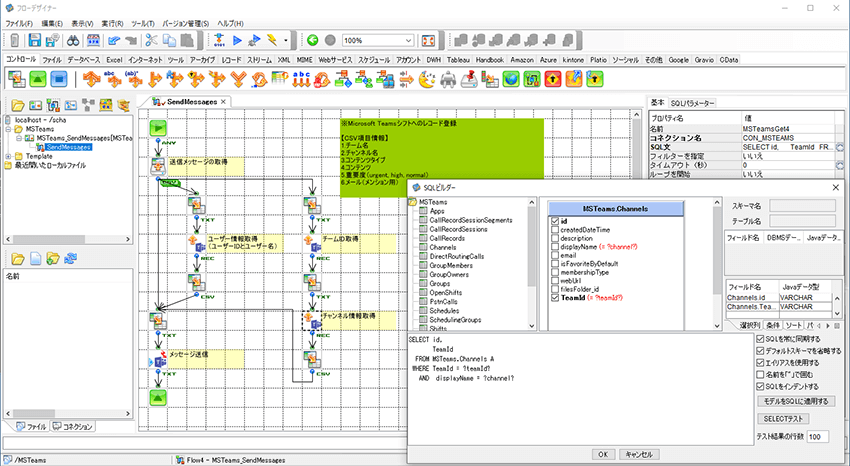Click the モデルをSQLに適用する button
Image resolution: width=850 pixels, height=466 pixels.
pyautogui.click(x=796, y=402)
